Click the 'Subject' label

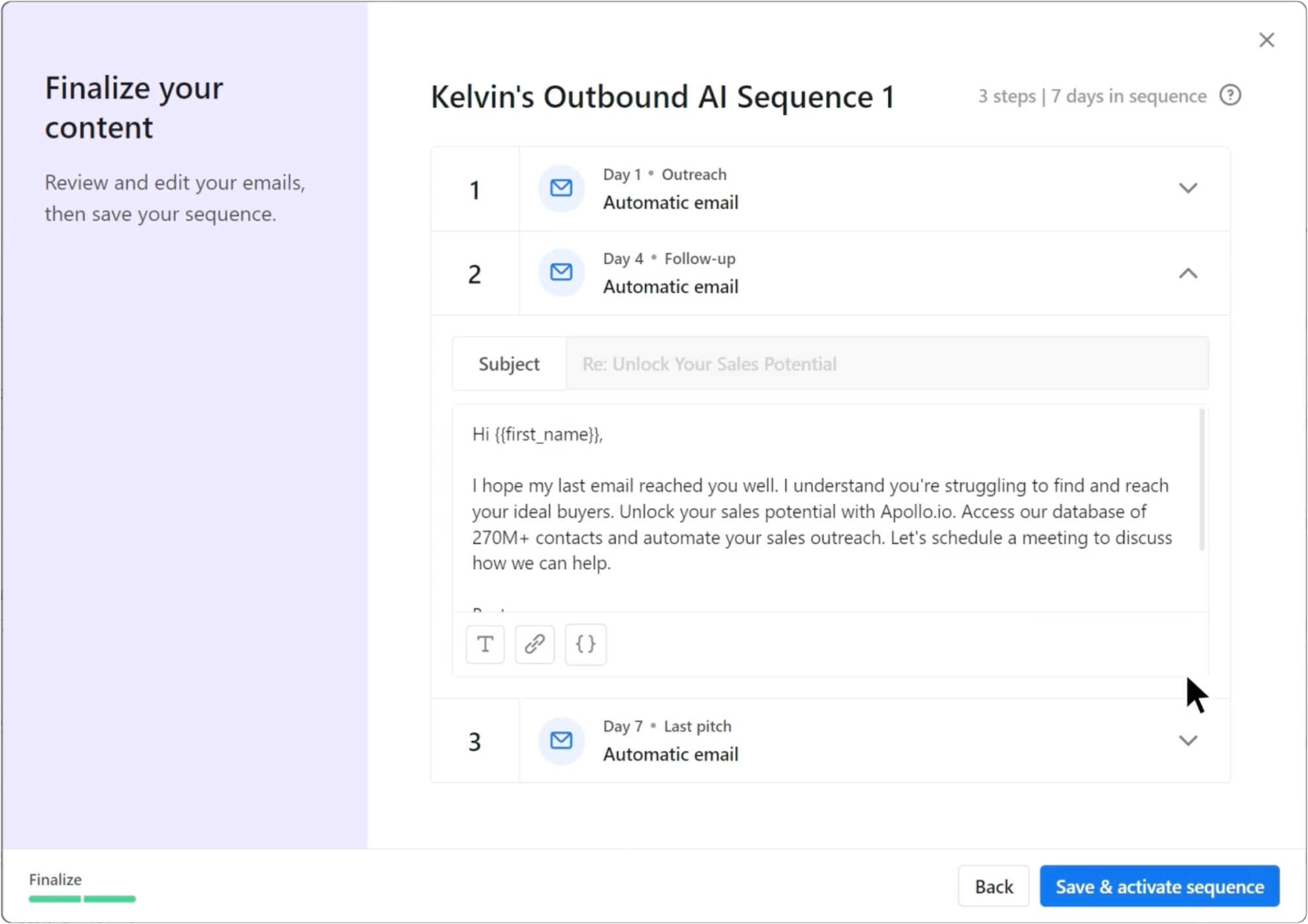click(509, 364)
